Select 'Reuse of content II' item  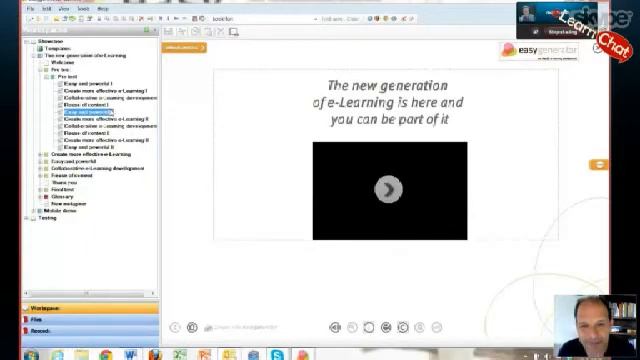87,133
